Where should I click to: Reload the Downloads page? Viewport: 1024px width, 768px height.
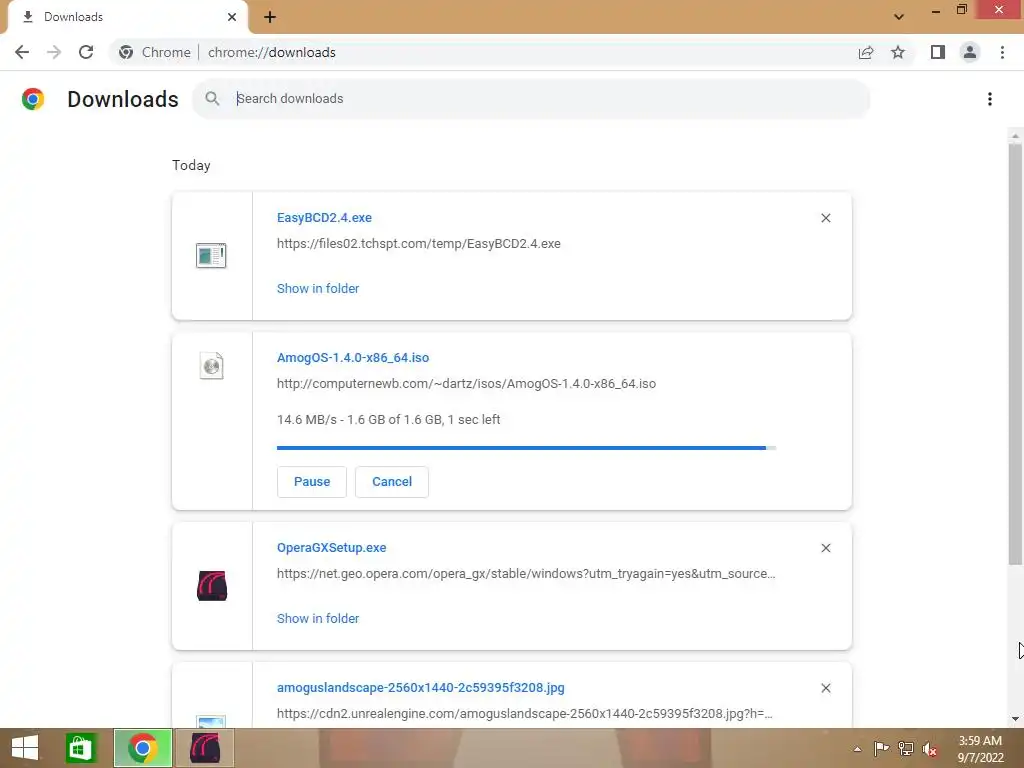(x=86, y=52)
